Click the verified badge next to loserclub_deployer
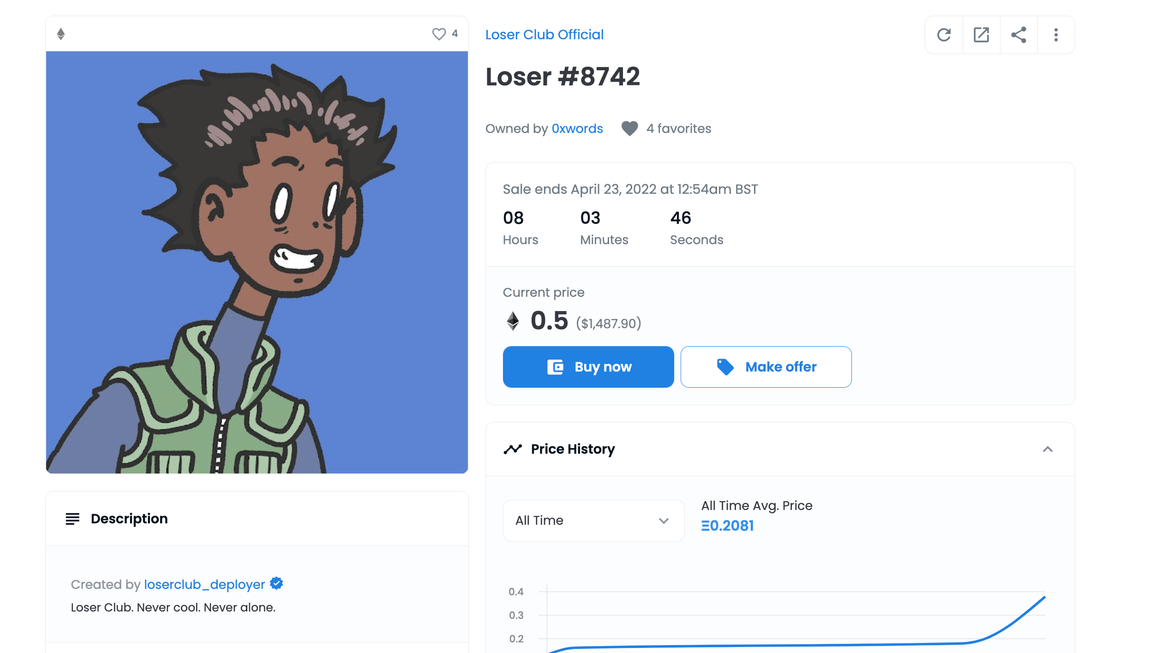The width and height of the screenshot is (1160, 653). (x=277, y=583)
